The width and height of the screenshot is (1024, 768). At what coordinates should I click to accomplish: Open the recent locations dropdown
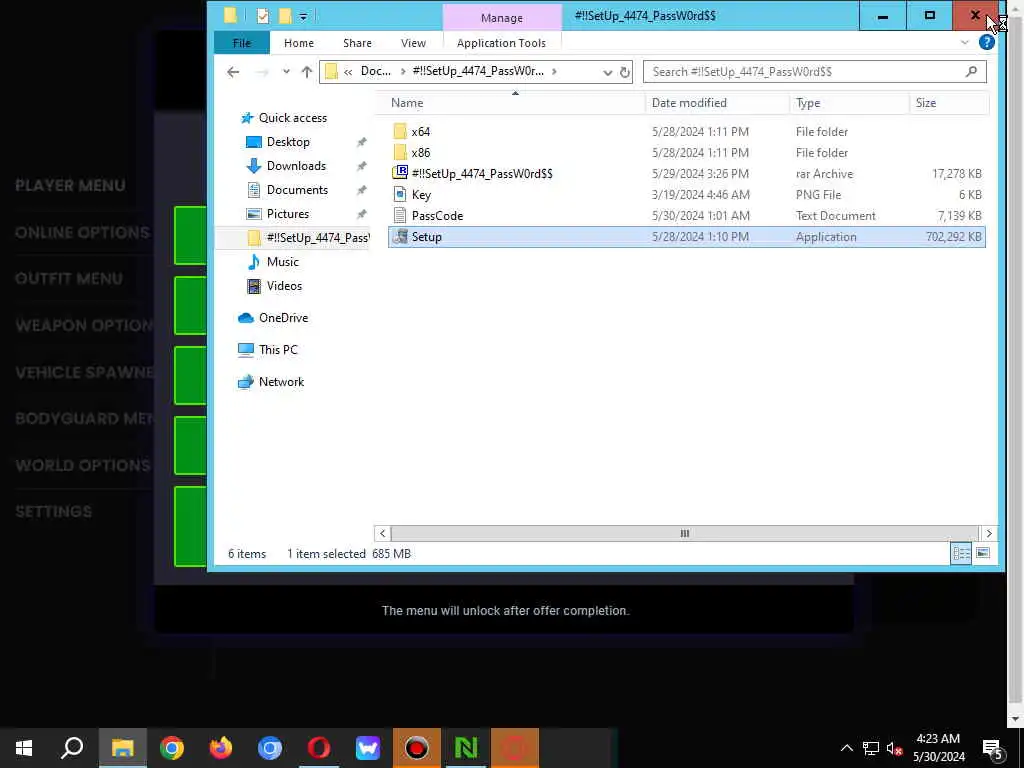pos(286,72)
